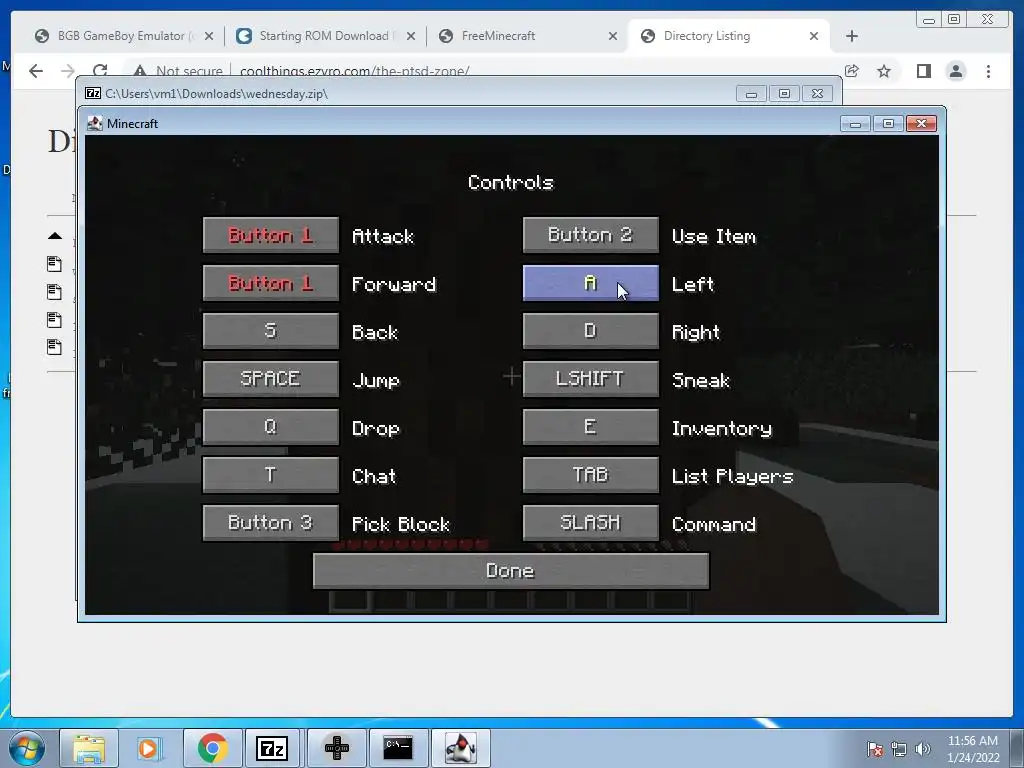This screenshot has width=1024, height=768.
Task: Close the Directory Listing tab
Action: (814, 37)
